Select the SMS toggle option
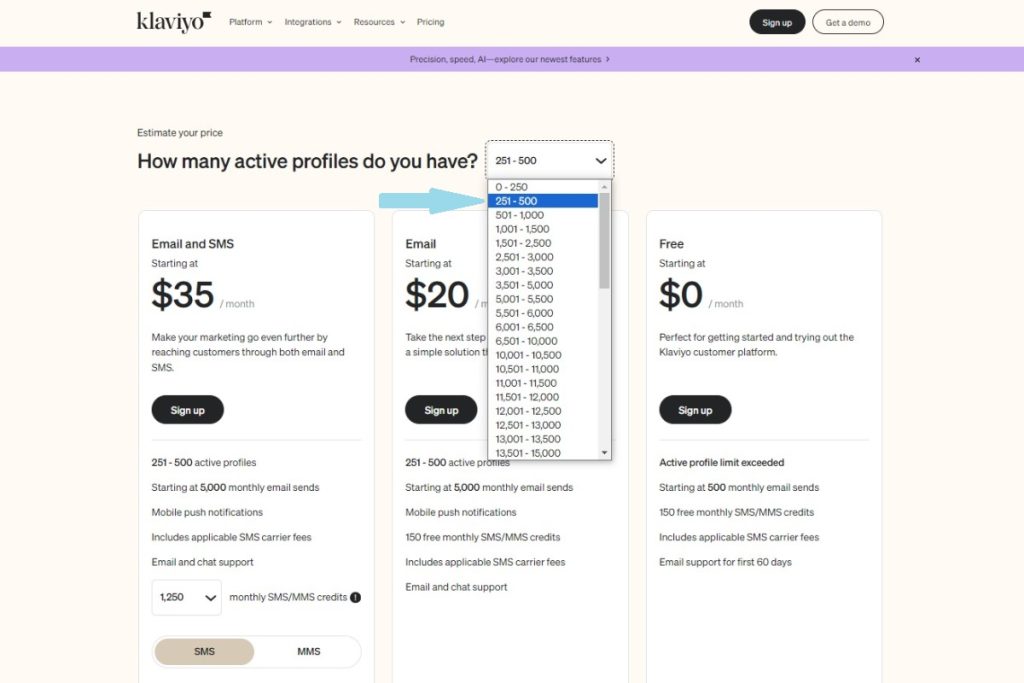1024x683 pixels. (x=204, y=652)
